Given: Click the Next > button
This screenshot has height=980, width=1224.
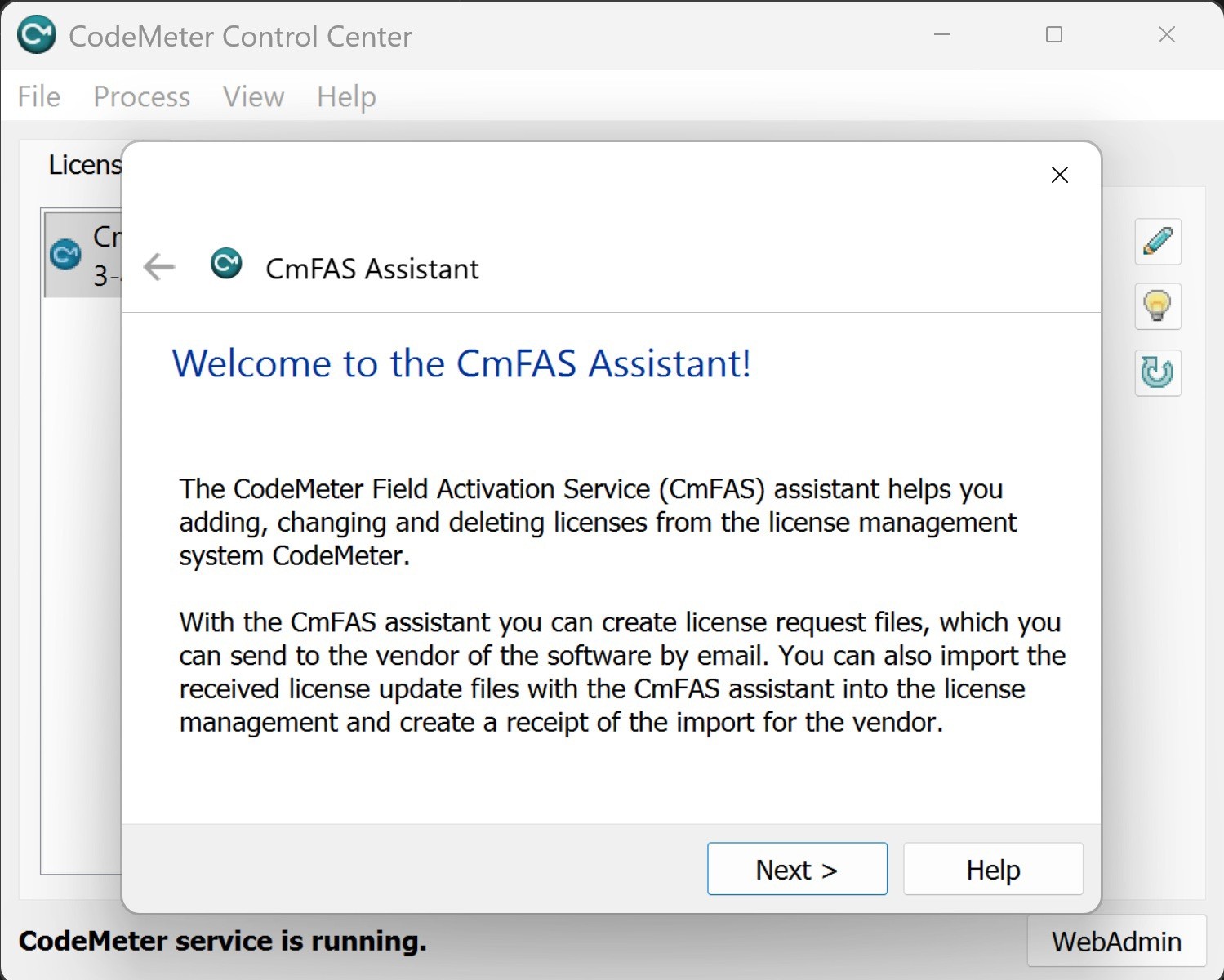Looking at the screenshot, I should click(797, 869).
